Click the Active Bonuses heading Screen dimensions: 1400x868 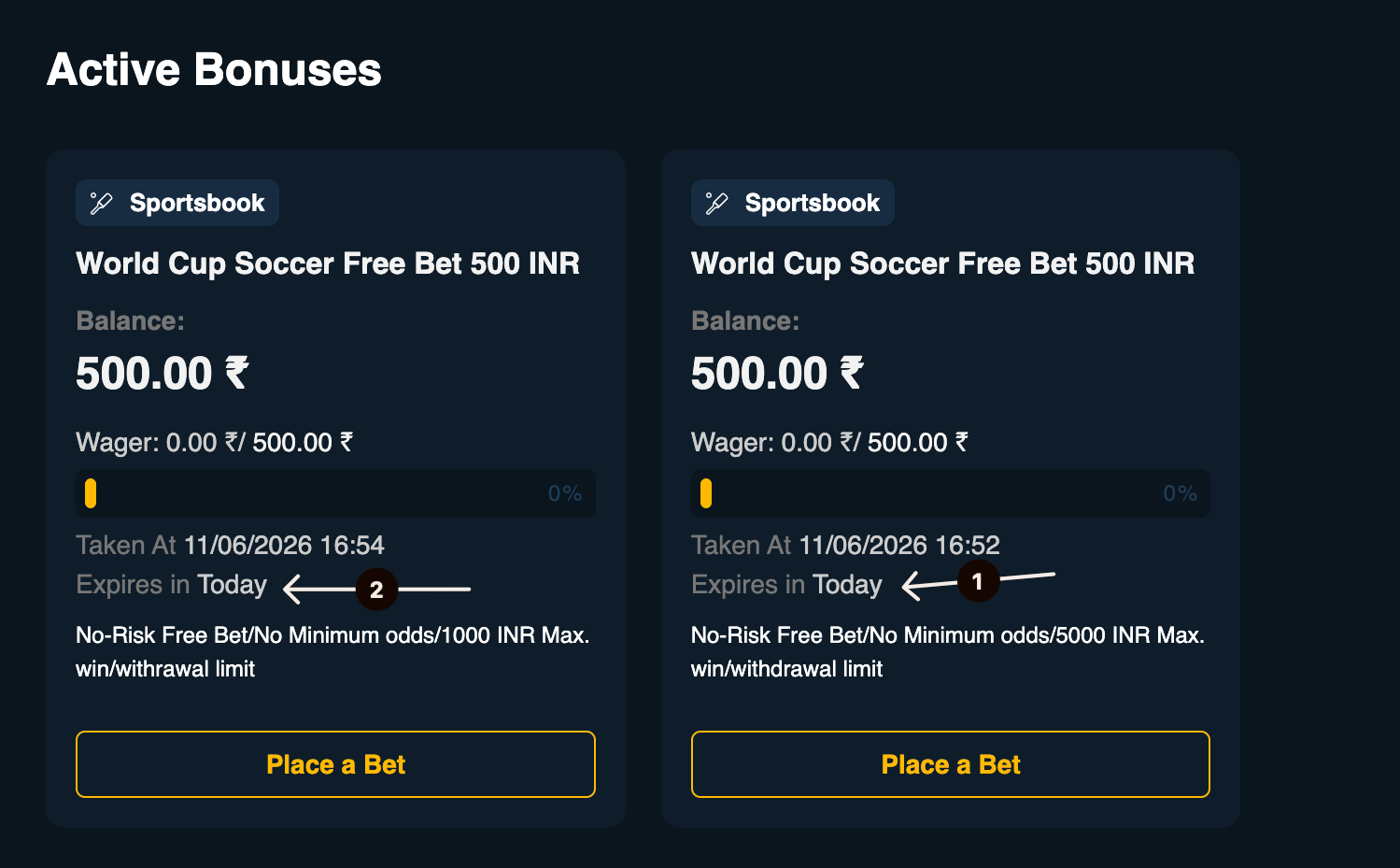pos(214,69)
